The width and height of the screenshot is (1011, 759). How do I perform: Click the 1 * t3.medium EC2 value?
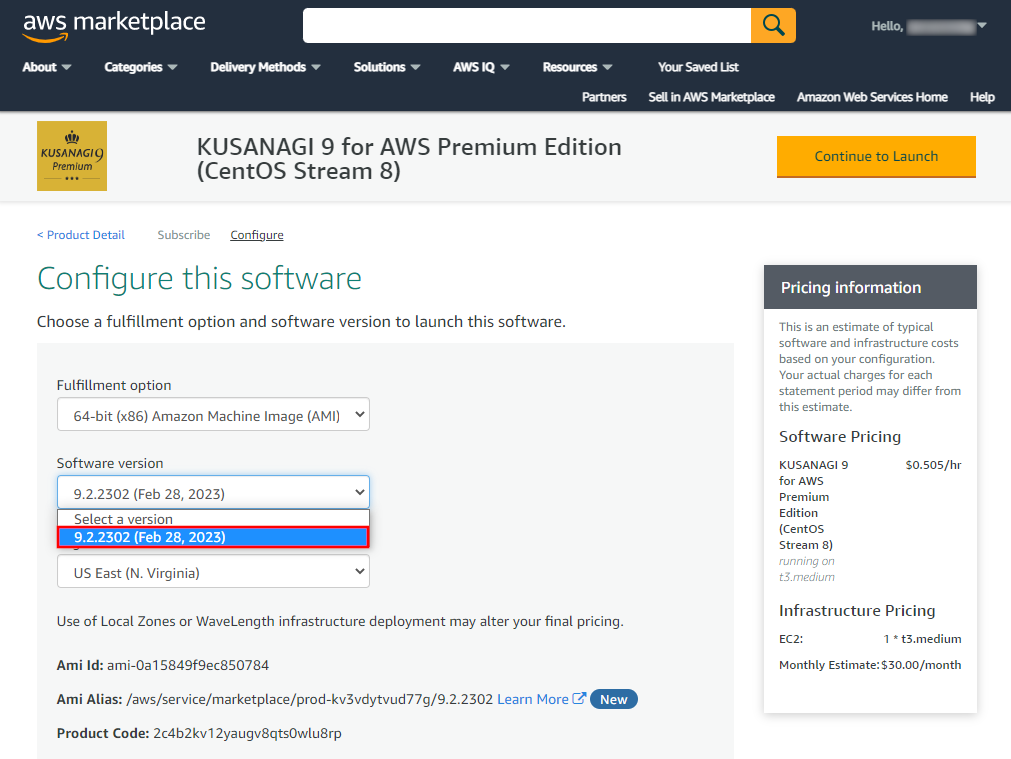click(x=922, y=639)
